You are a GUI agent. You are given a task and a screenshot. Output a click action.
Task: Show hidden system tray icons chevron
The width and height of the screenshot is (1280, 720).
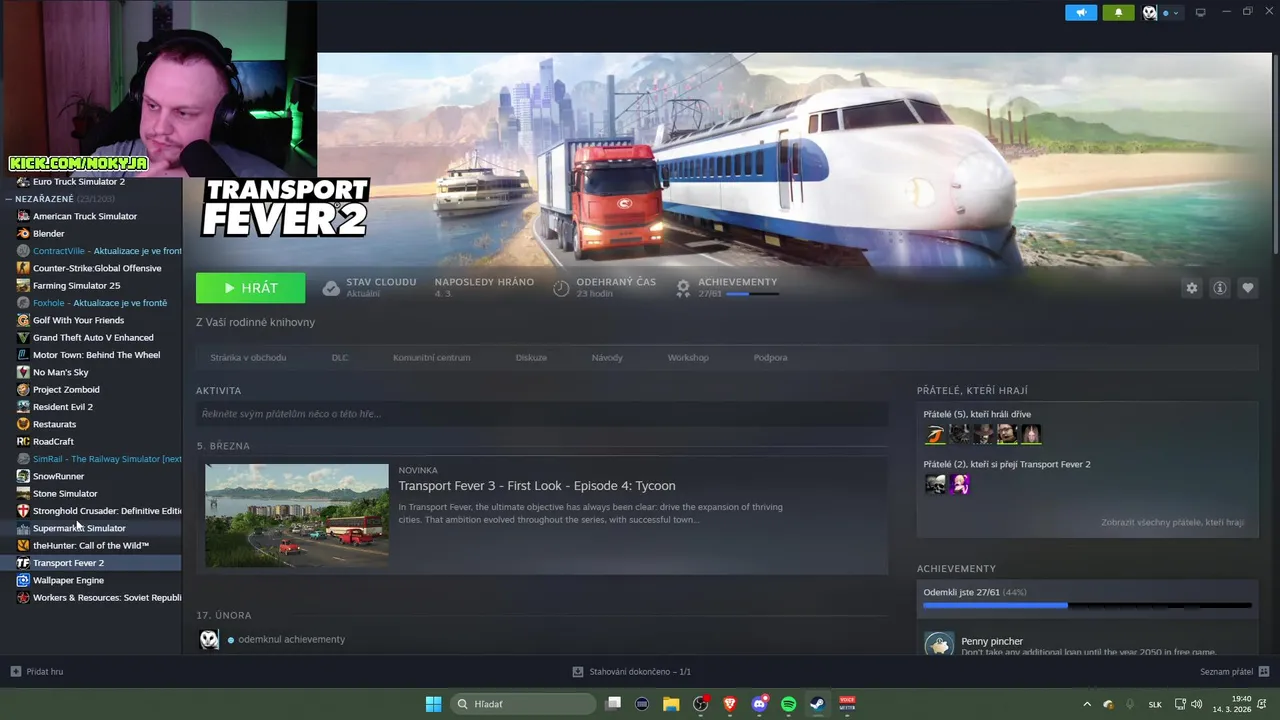pyautogui.click(x=1087, y=704)
